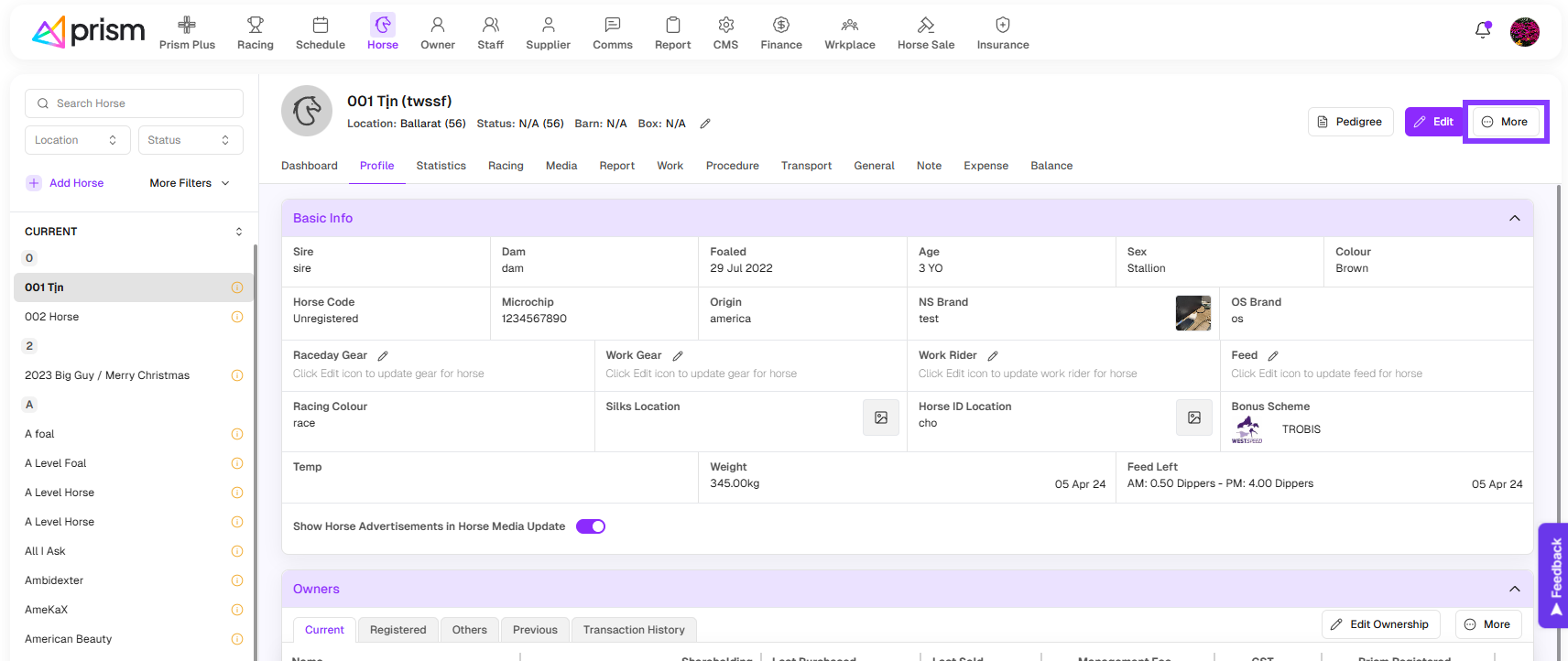Open the Transaction History tab
This screenshot has width=1568, height=661.
pyautogui.click(x=634, y=630)
